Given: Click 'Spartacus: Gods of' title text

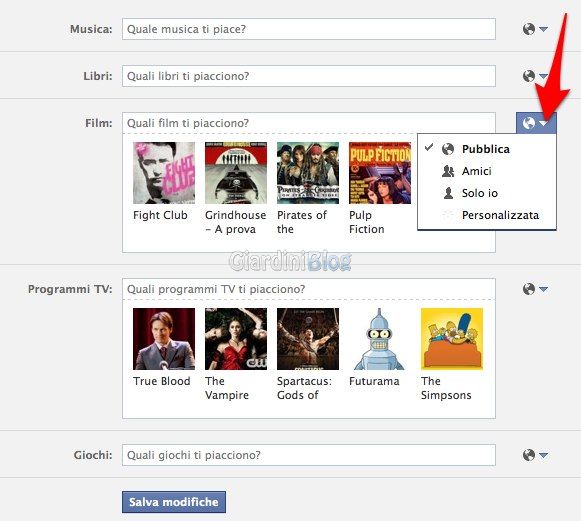Looking at the screenshot, I should point(305,388).
